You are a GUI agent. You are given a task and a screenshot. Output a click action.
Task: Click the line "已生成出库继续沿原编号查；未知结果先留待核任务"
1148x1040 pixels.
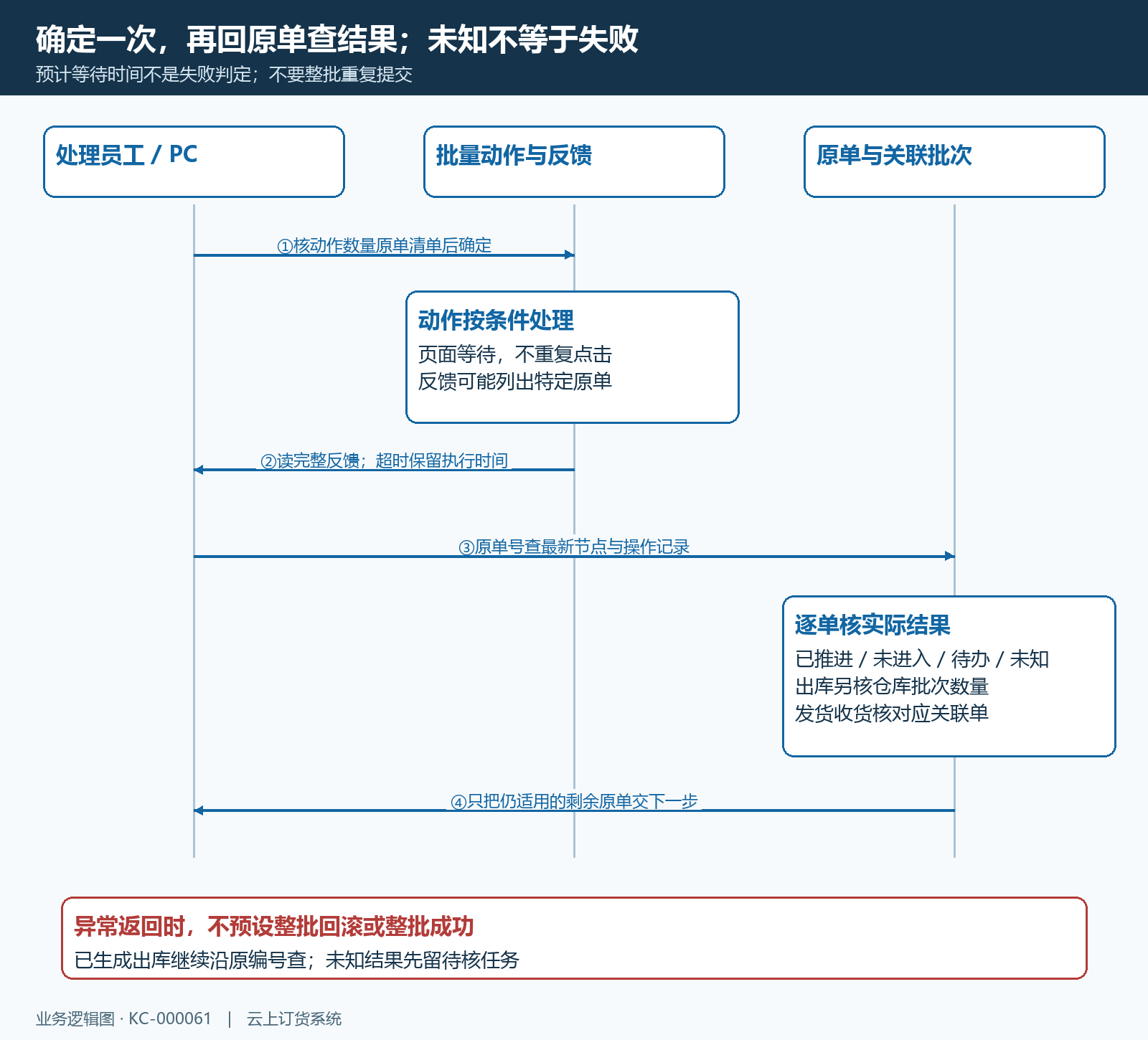(x=296, y=960)
